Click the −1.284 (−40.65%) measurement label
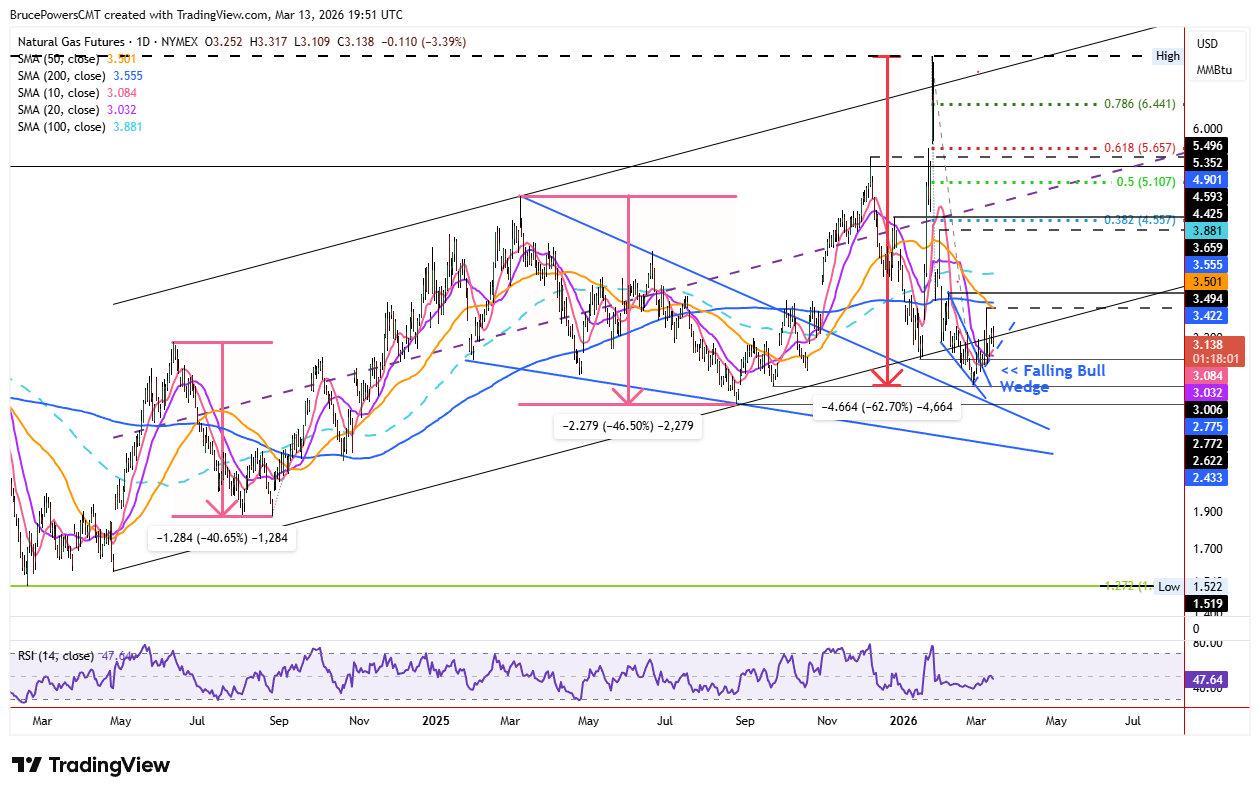 (222, 538)
